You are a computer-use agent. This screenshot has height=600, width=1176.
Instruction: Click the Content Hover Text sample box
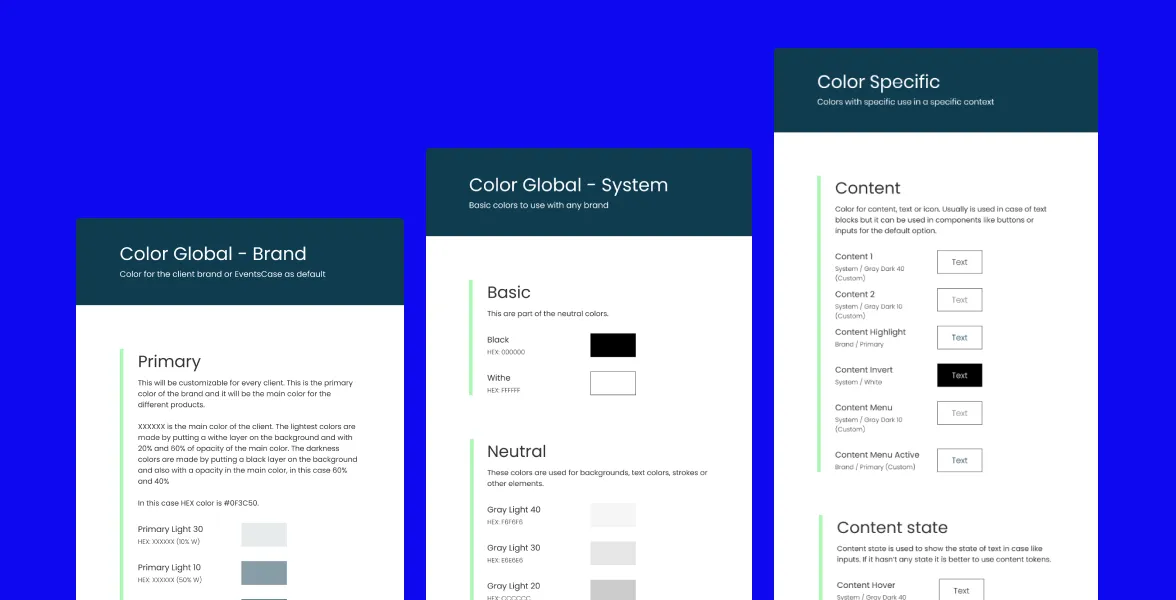962,590
